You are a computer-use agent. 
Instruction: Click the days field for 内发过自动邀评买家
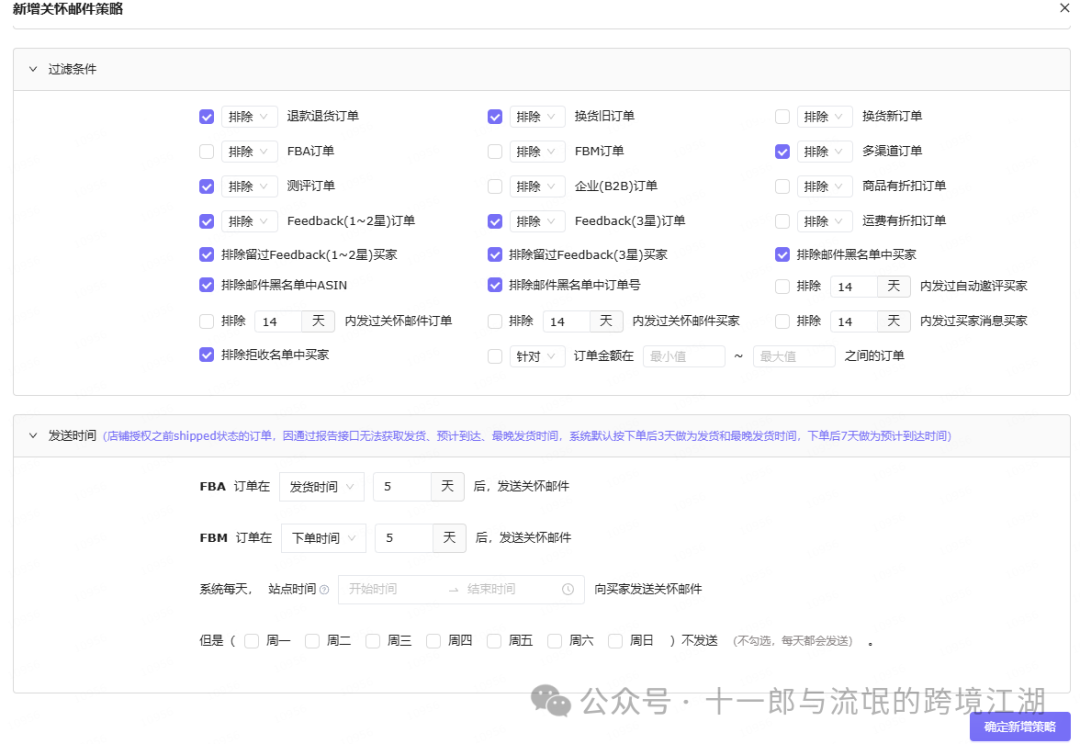point(854,287)
